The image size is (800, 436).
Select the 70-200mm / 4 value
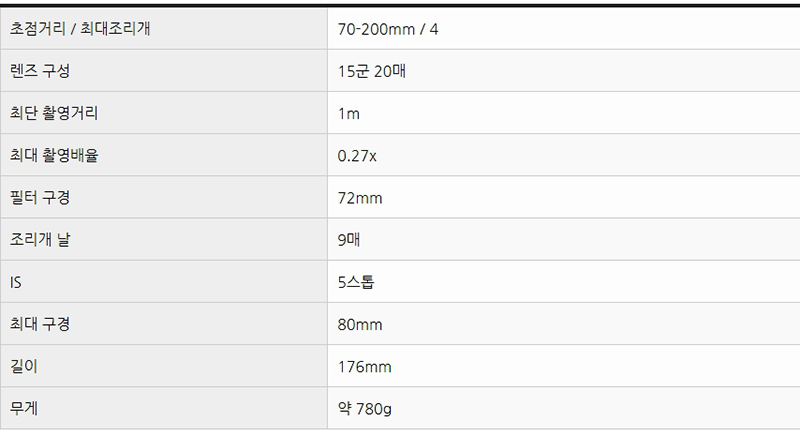[388, 29]
